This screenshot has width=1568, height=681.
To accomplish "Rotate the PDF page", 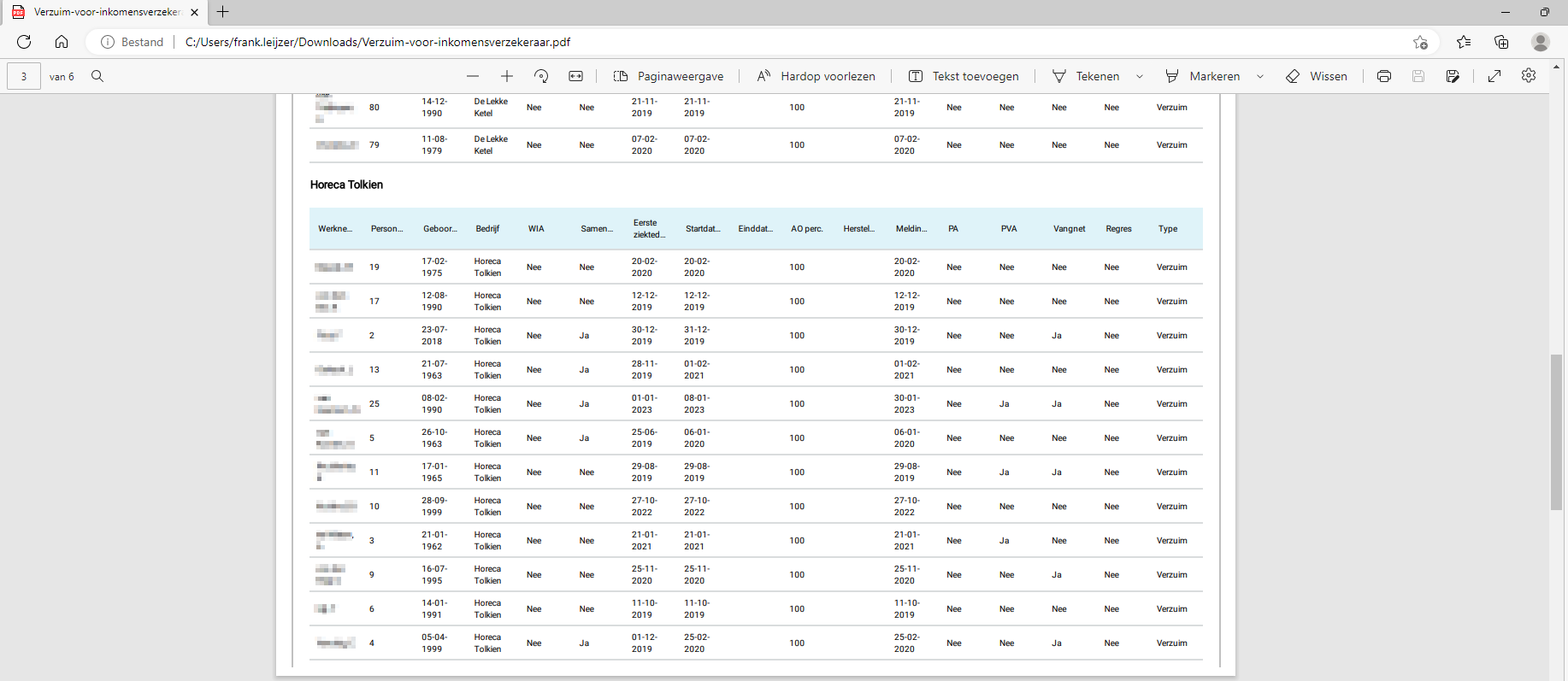I will coord(541,76).
